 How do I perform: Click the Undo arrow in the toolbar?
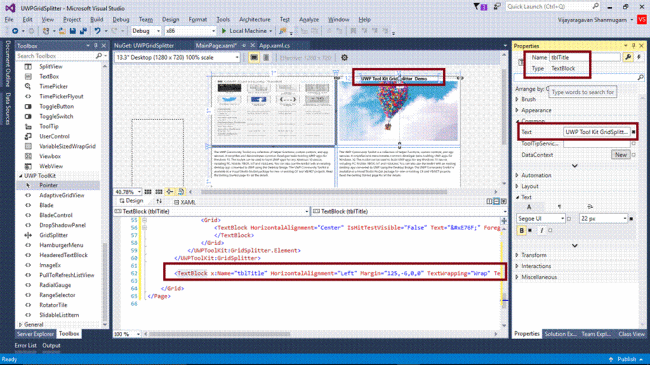pos(97,31)
